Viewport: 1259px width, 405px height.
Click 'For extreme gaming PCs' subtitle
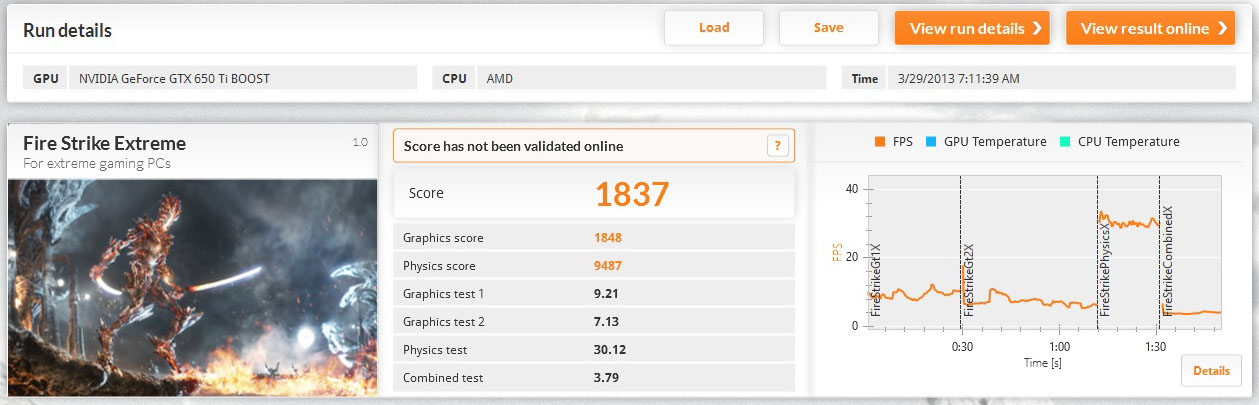click(x=96, y=163)
